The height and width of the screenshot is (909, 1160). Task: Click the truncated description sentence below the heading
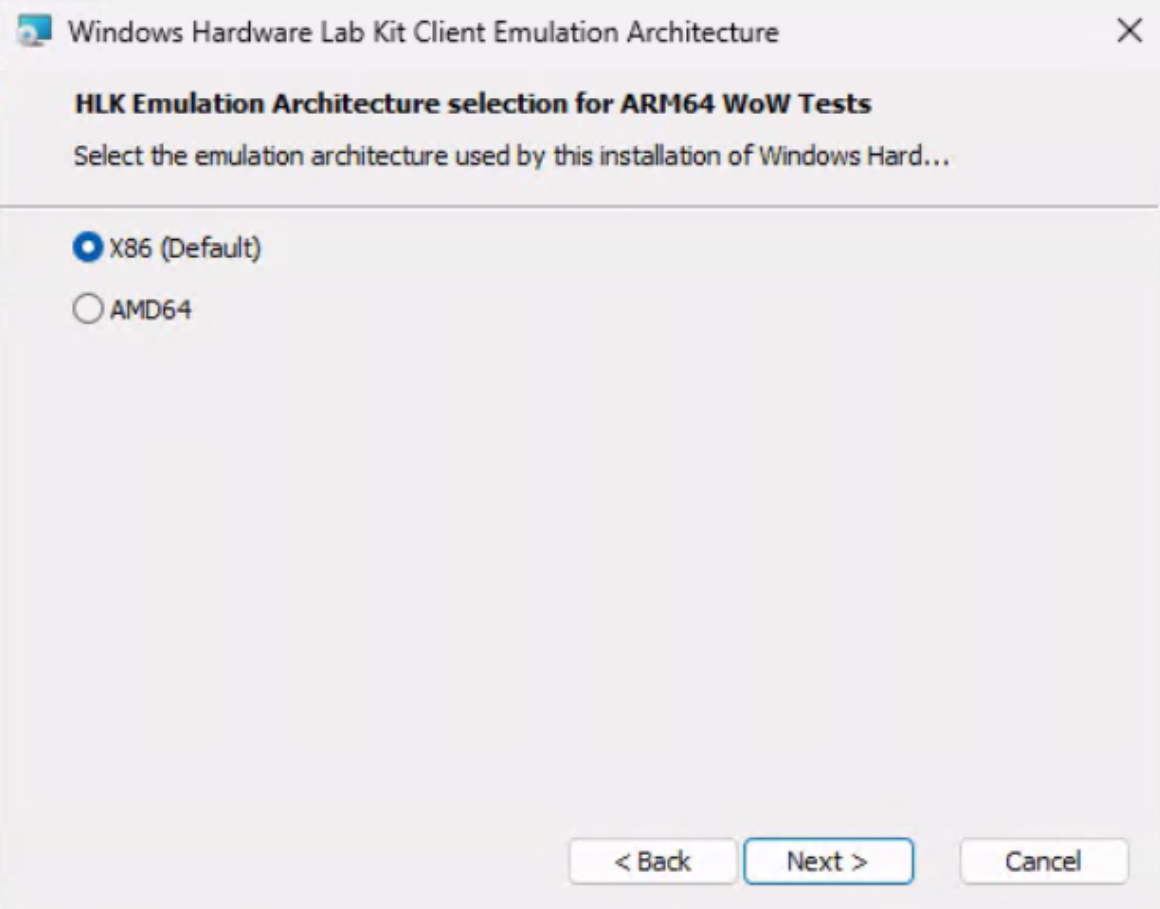[x=511, y=156]
